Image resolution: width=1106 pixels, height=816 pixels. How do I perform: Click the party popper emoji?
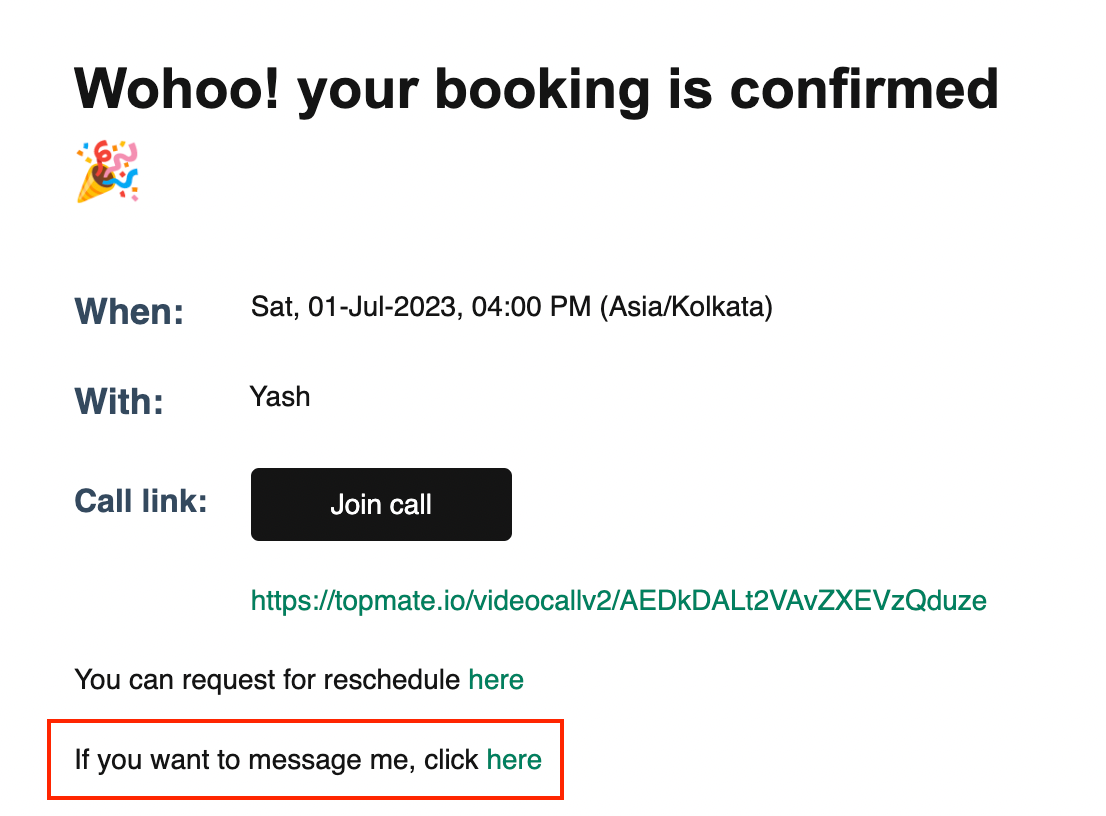(108, 171)
